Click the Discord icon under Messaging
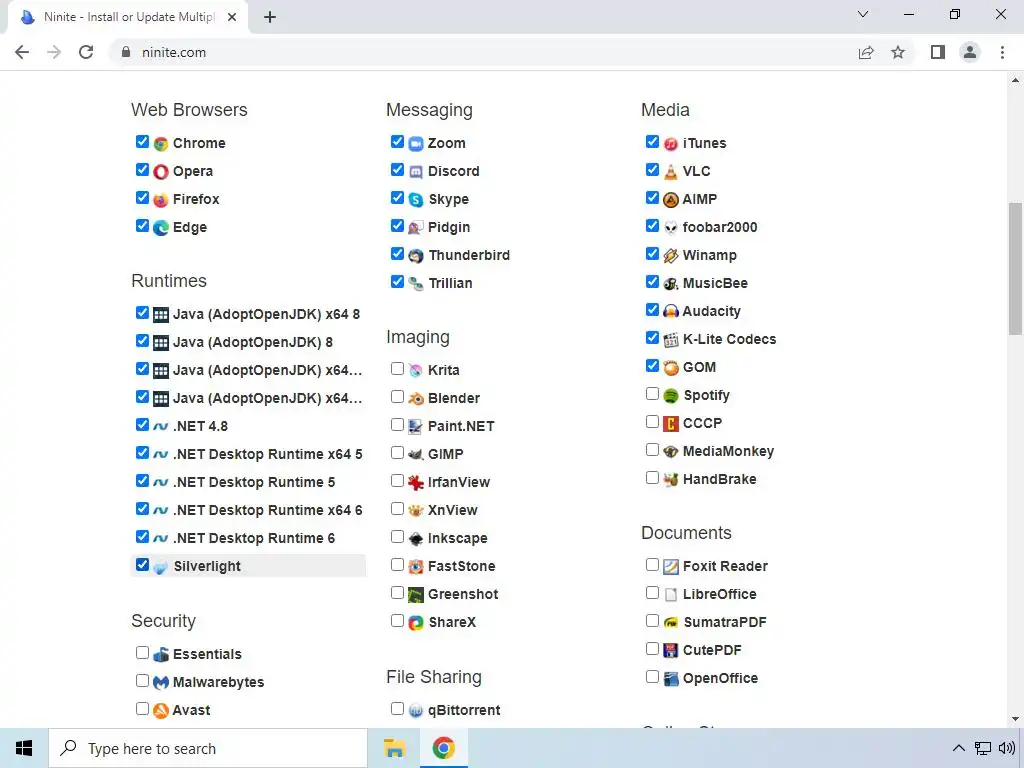The height and width of the screenshot is (768, 1024). pos(416,172)
